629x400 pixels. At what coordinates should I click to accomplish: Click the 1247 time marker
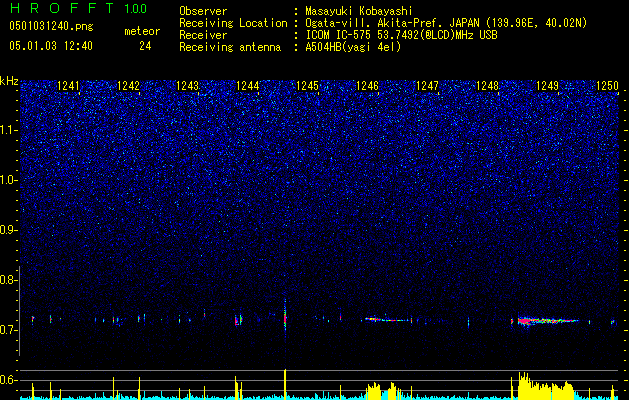coord(428,86)
